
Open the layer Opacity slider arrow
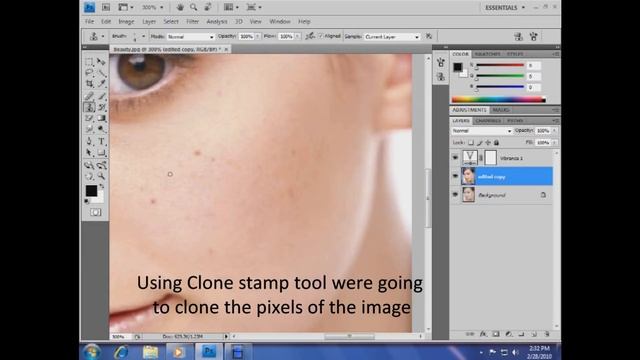pos(554,131)
